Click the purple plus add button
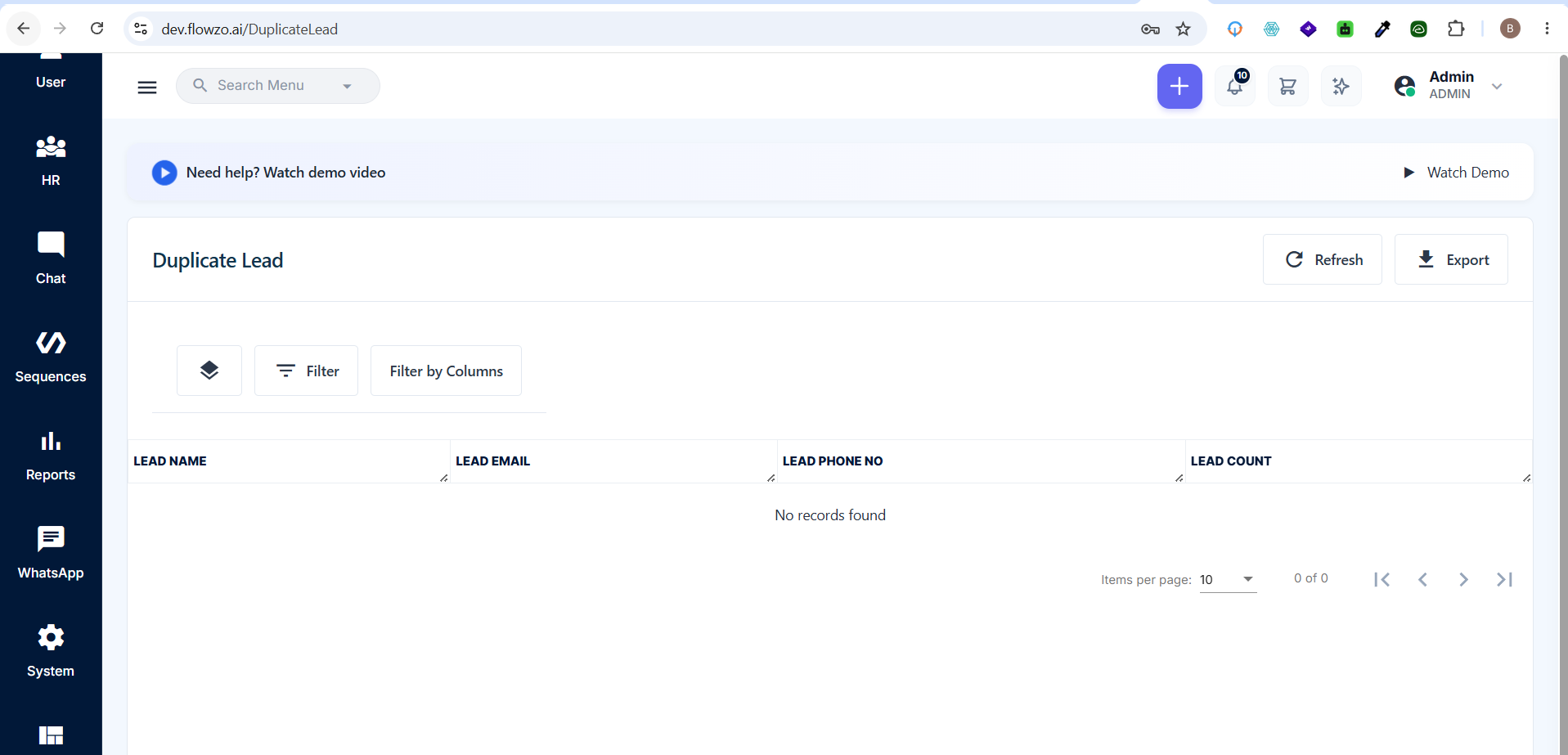 pos(1179,86)
